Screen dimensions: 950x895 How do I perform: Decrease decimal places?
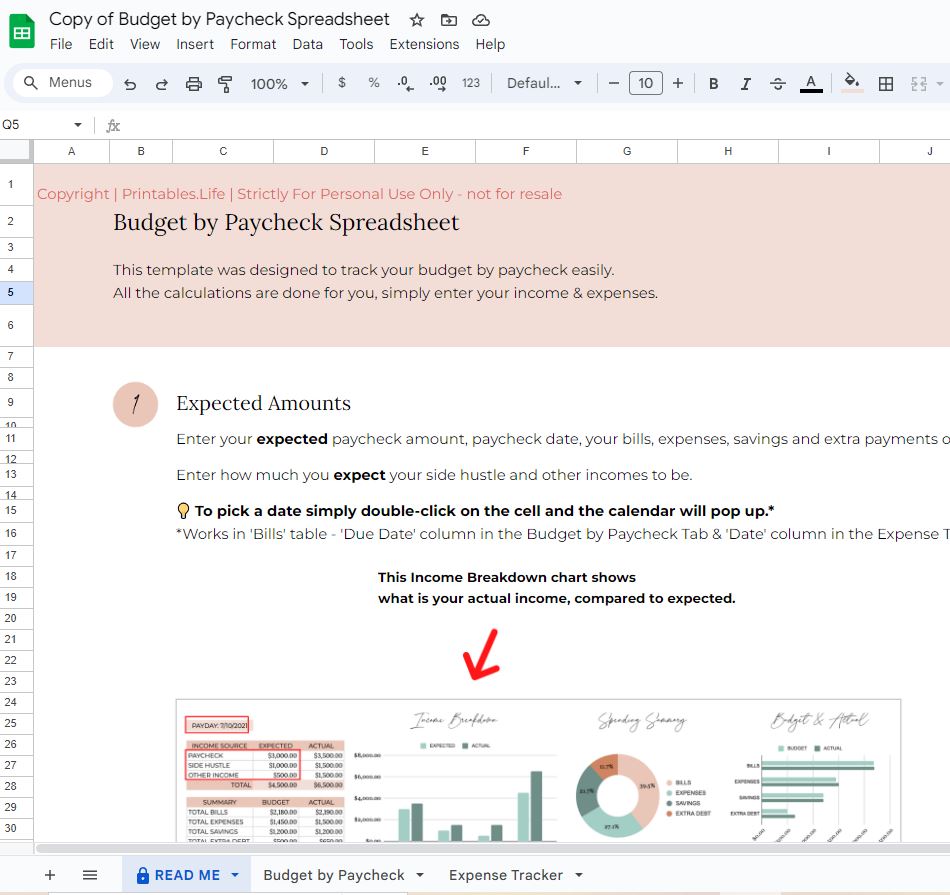[405, 83]
